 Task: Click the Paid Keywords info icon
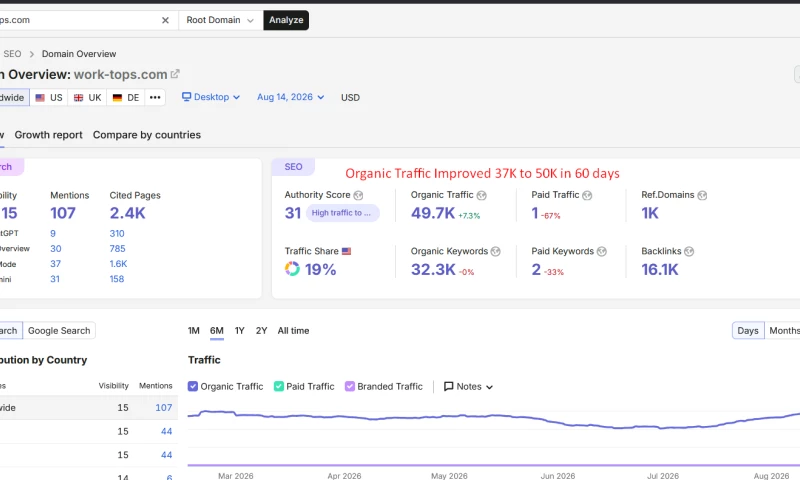(602, 251)
